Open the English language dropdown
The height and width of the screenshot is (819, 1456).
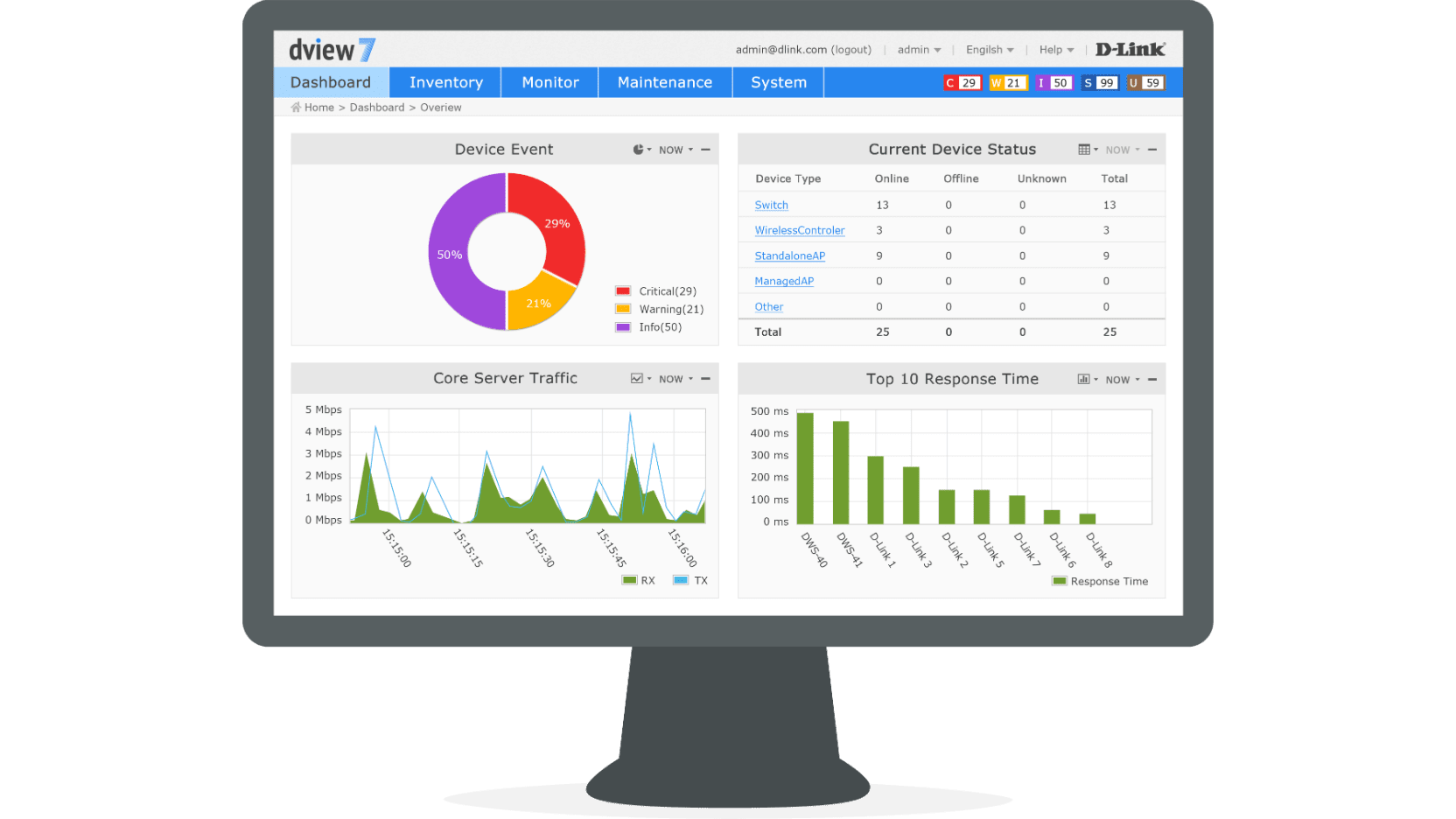(x=989, y=49)
